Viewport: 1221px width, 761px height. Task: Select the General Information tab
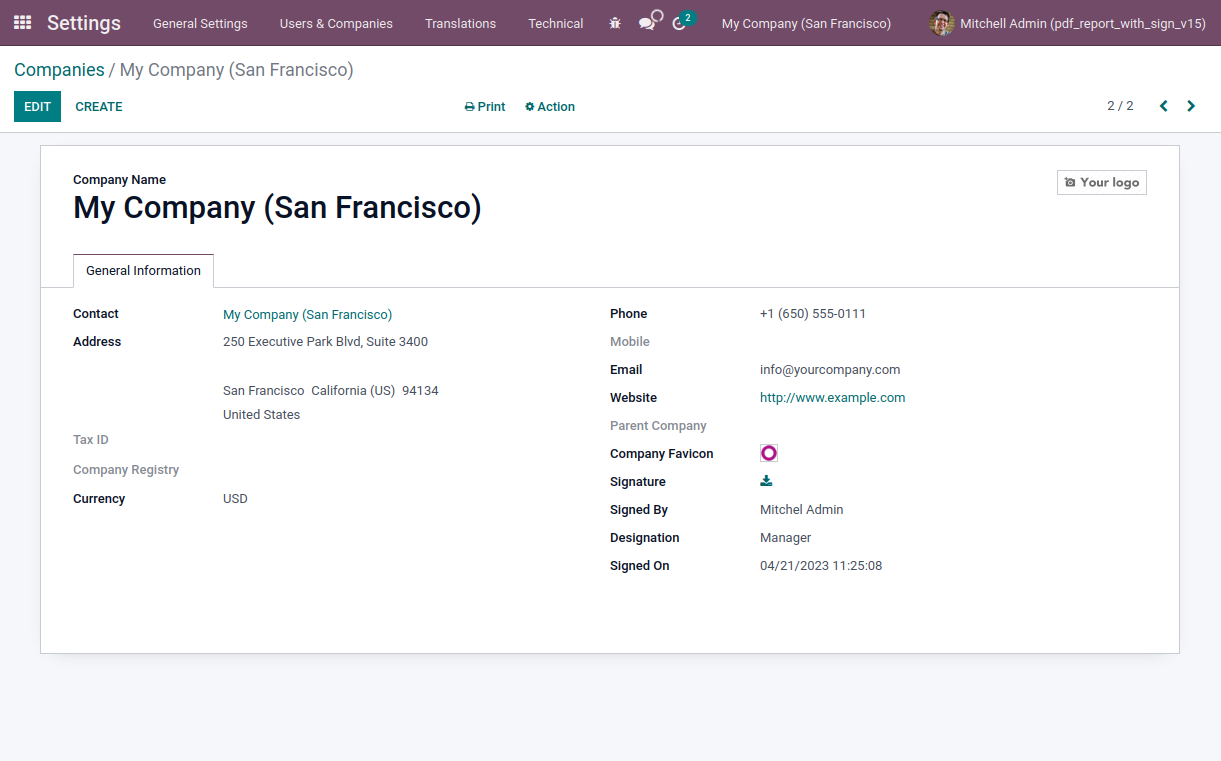pos(143,271)
